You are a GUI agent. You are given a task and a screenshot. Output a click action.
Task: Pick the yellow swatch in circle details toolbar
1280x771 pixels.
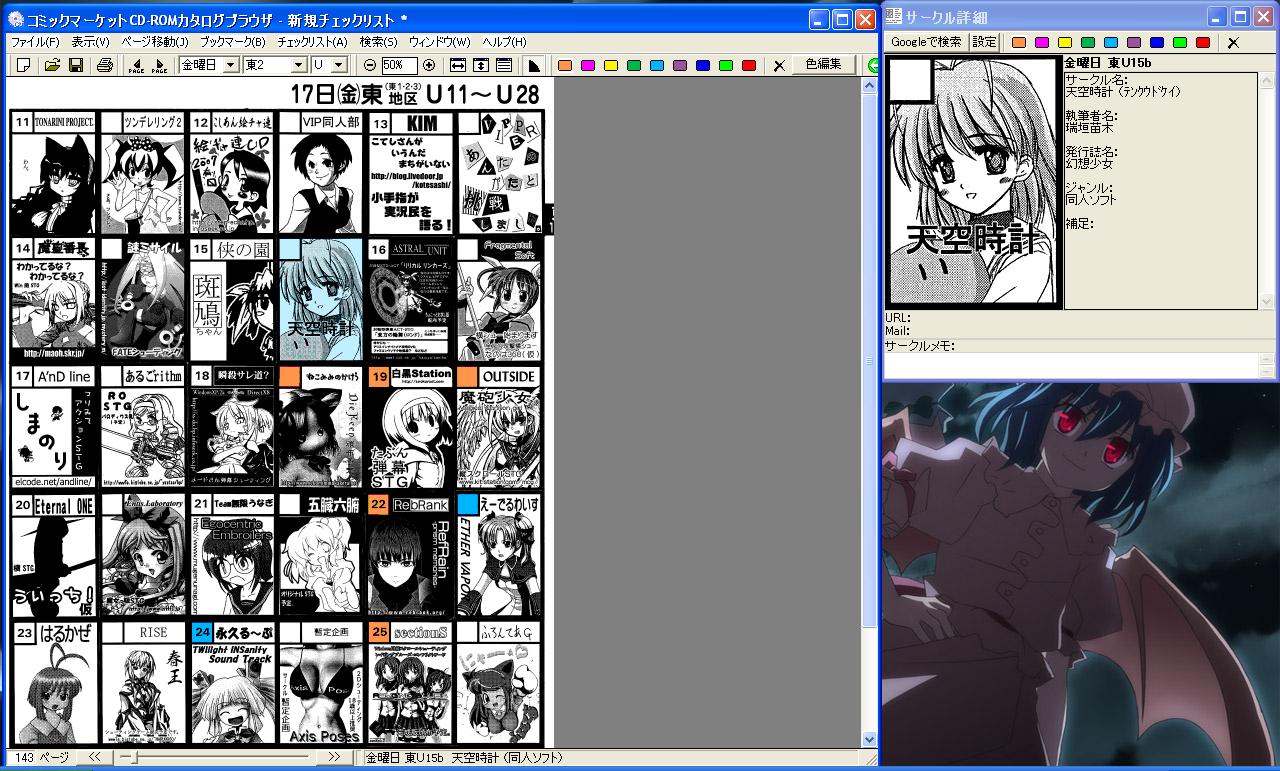click(x=1065, y=42)
